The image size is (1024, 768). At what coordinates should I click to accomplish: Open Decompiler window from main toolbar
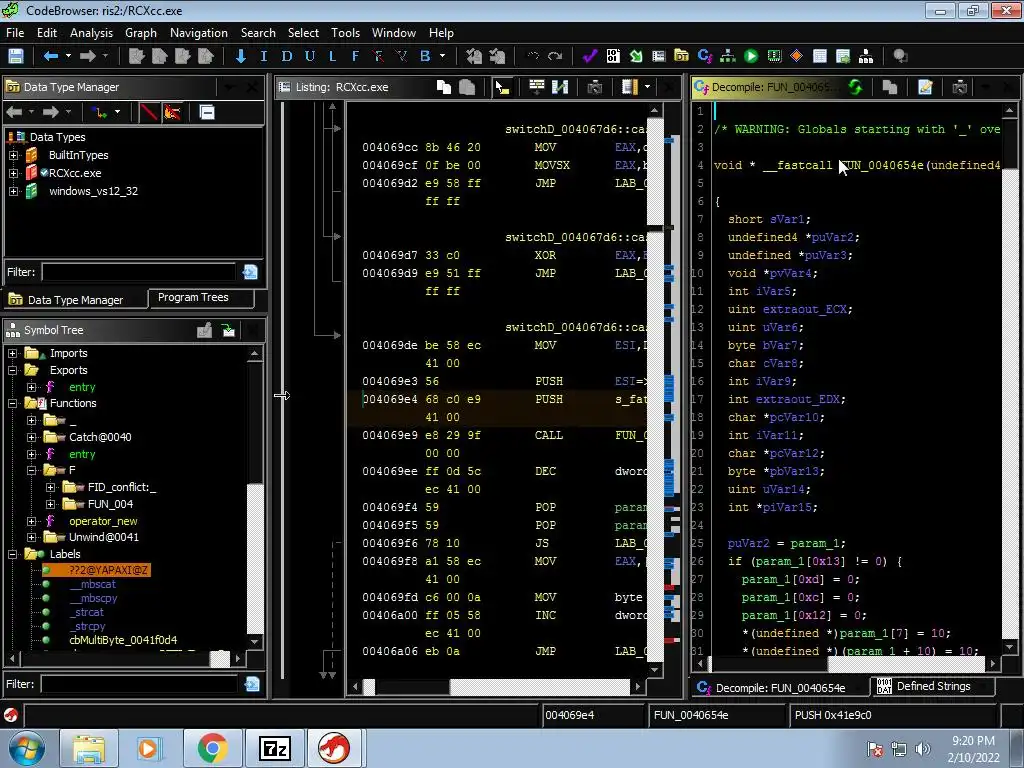(x=705, y=56)
